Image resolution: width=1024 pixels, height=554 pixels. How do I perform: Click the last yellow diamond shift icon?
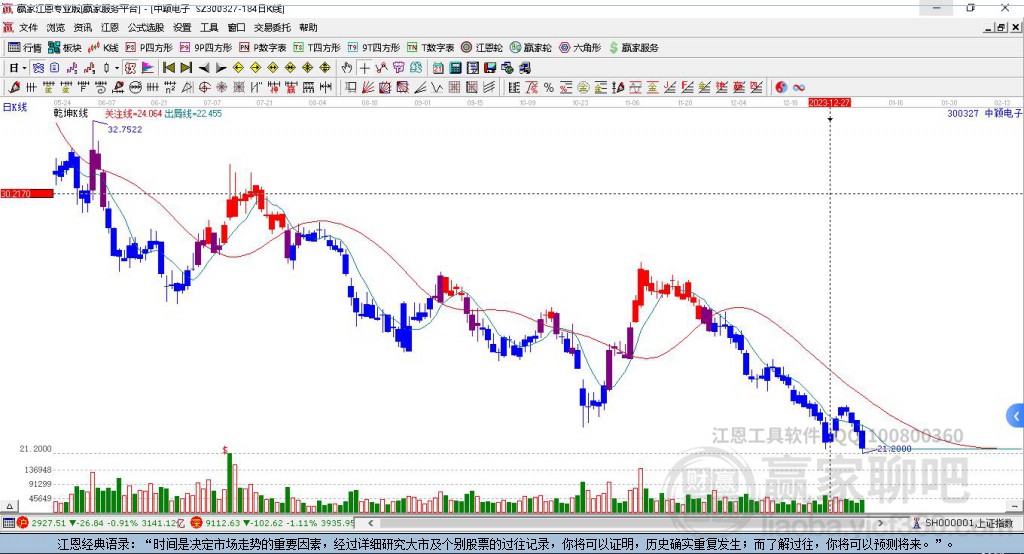[x=325, y=68]
